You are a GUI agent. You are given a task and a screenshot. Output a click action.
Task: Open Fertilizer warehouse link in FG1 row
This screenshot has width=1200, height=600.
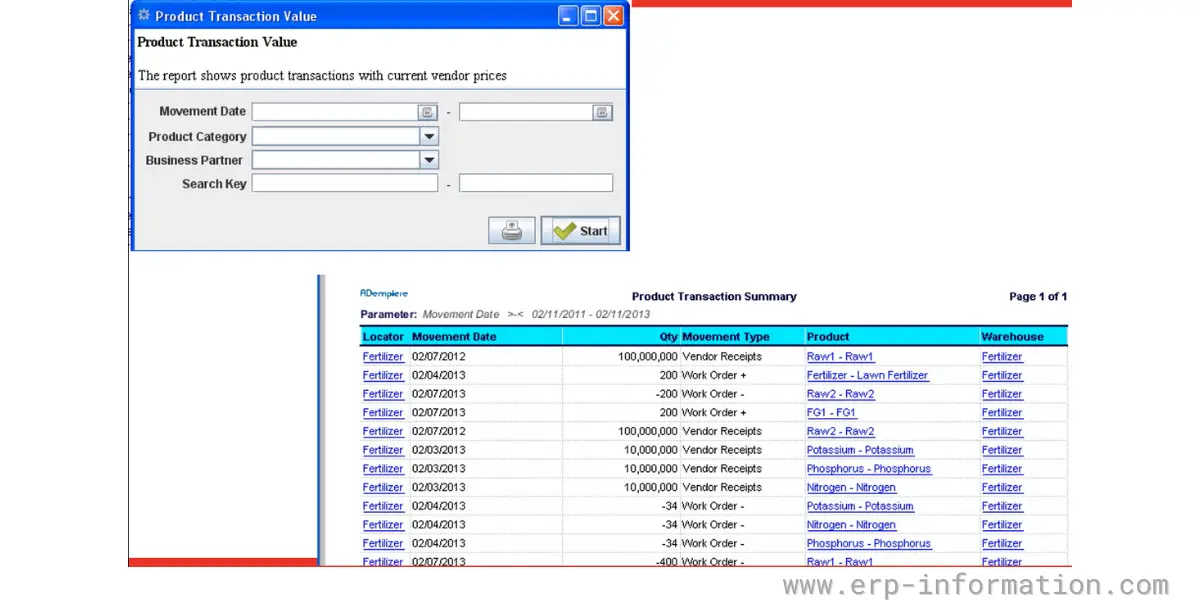[x=1002, y=413]
